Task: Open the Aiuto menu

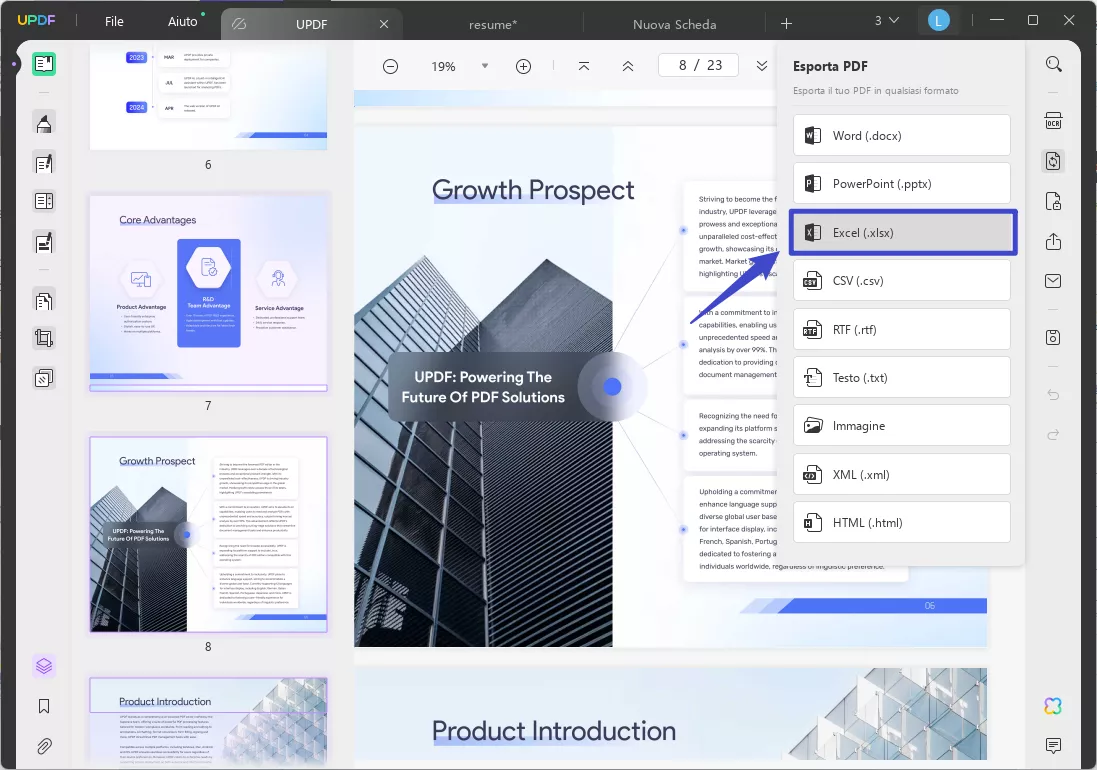Action: [183, 22]
